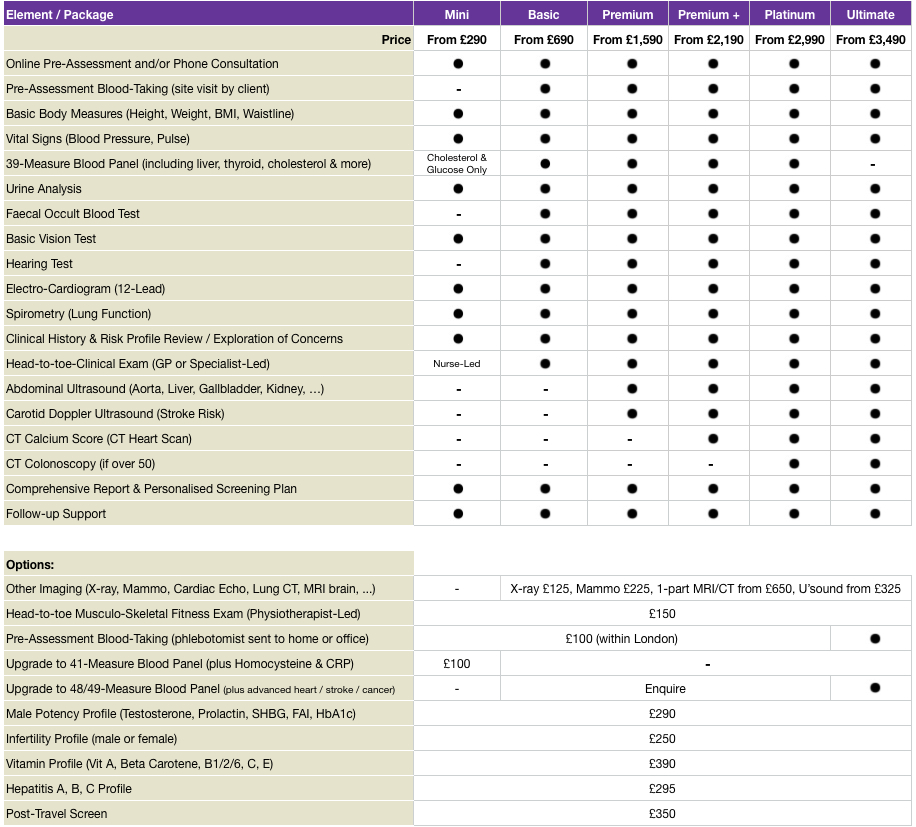Viewport: 916px width, 827px height.
Task: Click 'Pre-Assessment Blood-Taking (site visit by client)' label
Action: 138,89
